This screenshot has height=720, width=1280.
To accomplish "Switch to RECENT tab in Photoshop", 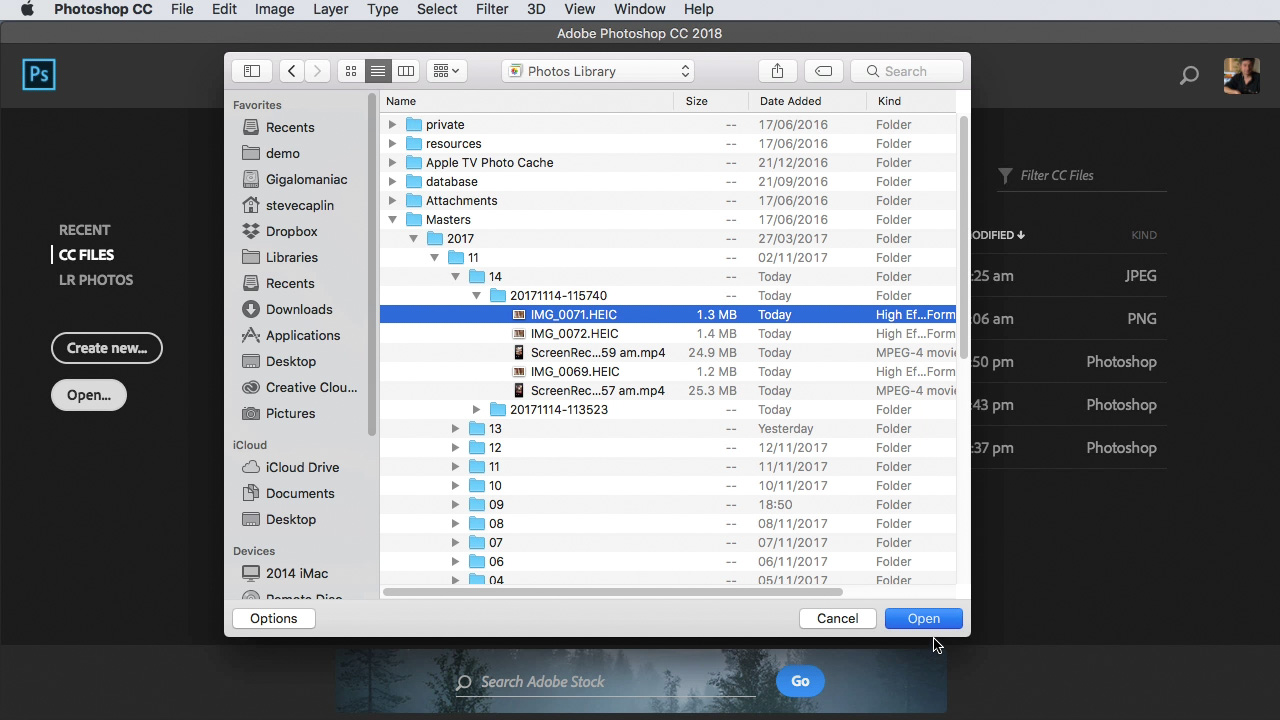I will pos(84,230).
